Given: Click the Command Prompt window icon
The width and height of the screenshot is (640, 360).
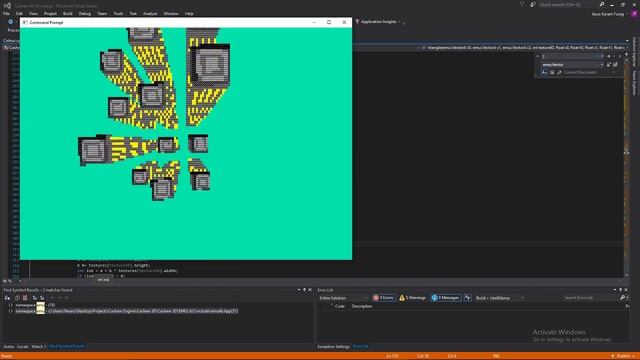Looking at the screenshot, I should pyautogui.click(x=25, y=22).
